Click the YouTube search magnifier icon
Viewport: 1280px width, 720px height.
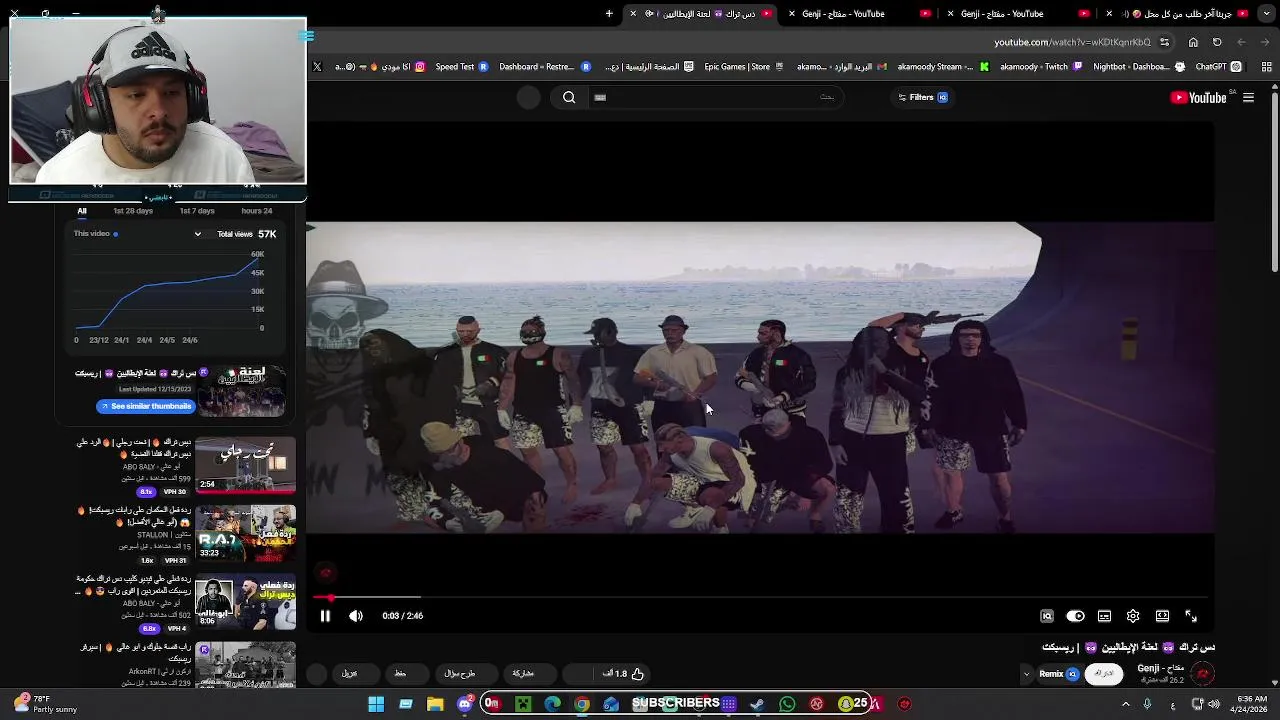pyautogui.click(x=569, y=97)
